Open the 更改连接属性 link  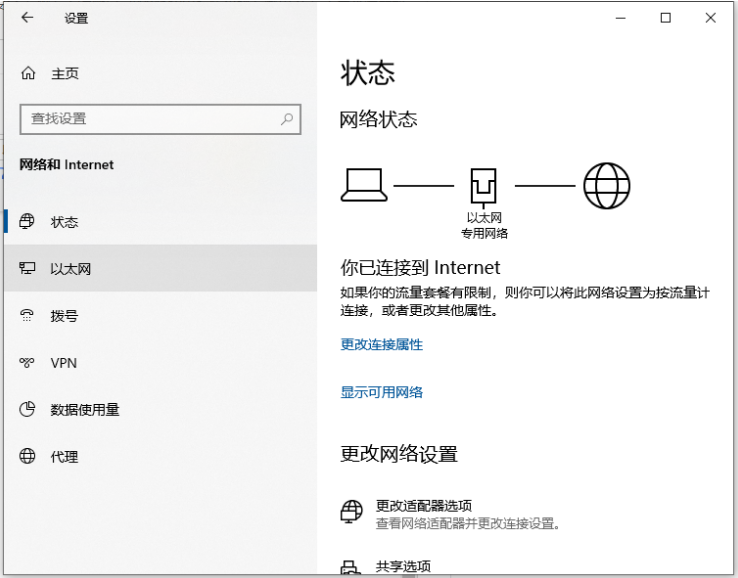[381, 344]
